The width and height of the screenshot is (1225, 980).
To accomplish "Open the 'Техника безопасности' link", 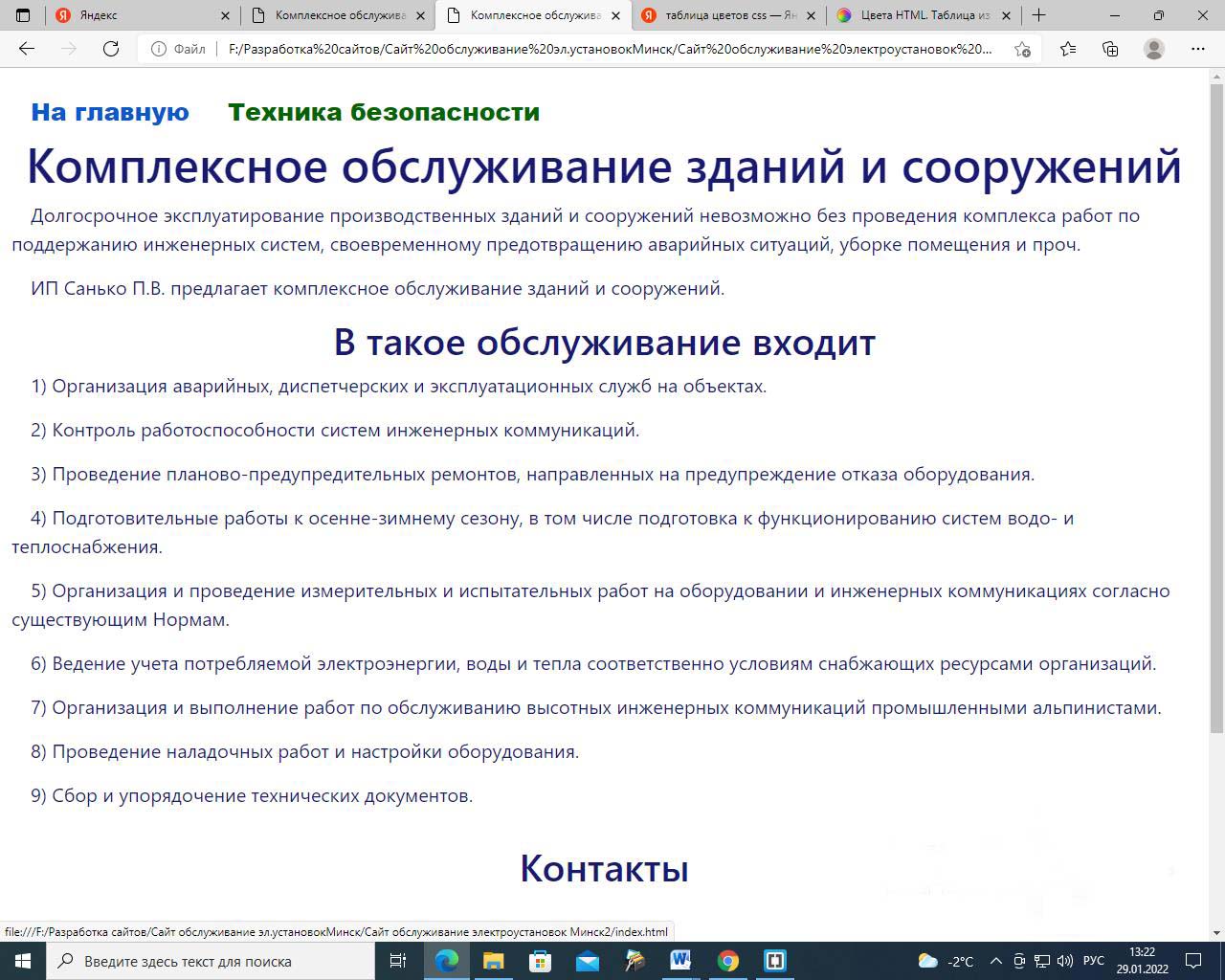I will (384, 112).
